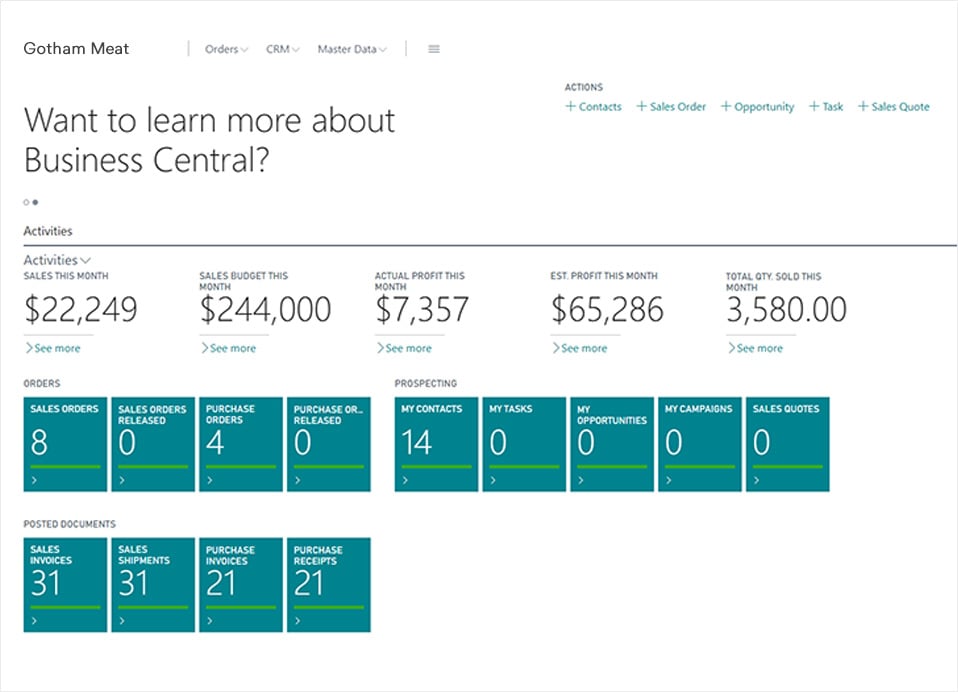This screenshot has height=692, width=958.
Task: Click See more under Est. Profit This Month
Action: point(579,348)
